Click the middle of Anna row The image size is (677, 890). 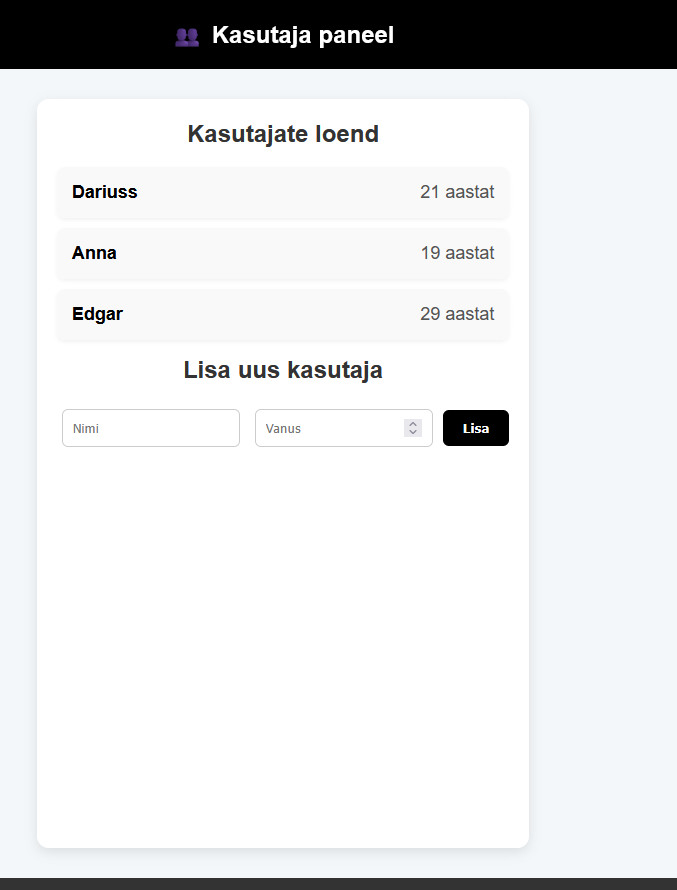pyautogui.click(x=283, y=253)
